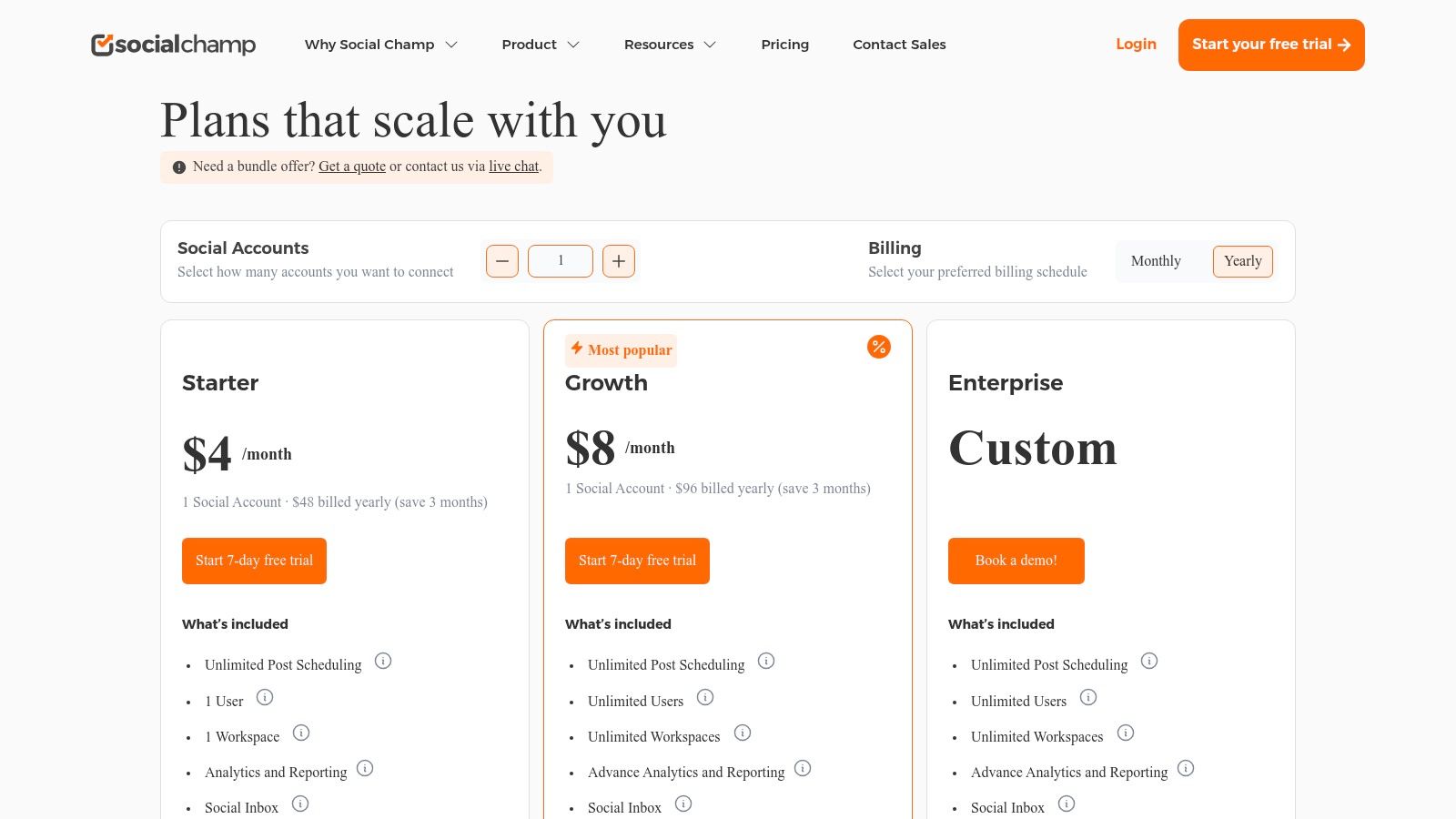Go to the Pricing page

pyautogui.click(x=784, y=45)
